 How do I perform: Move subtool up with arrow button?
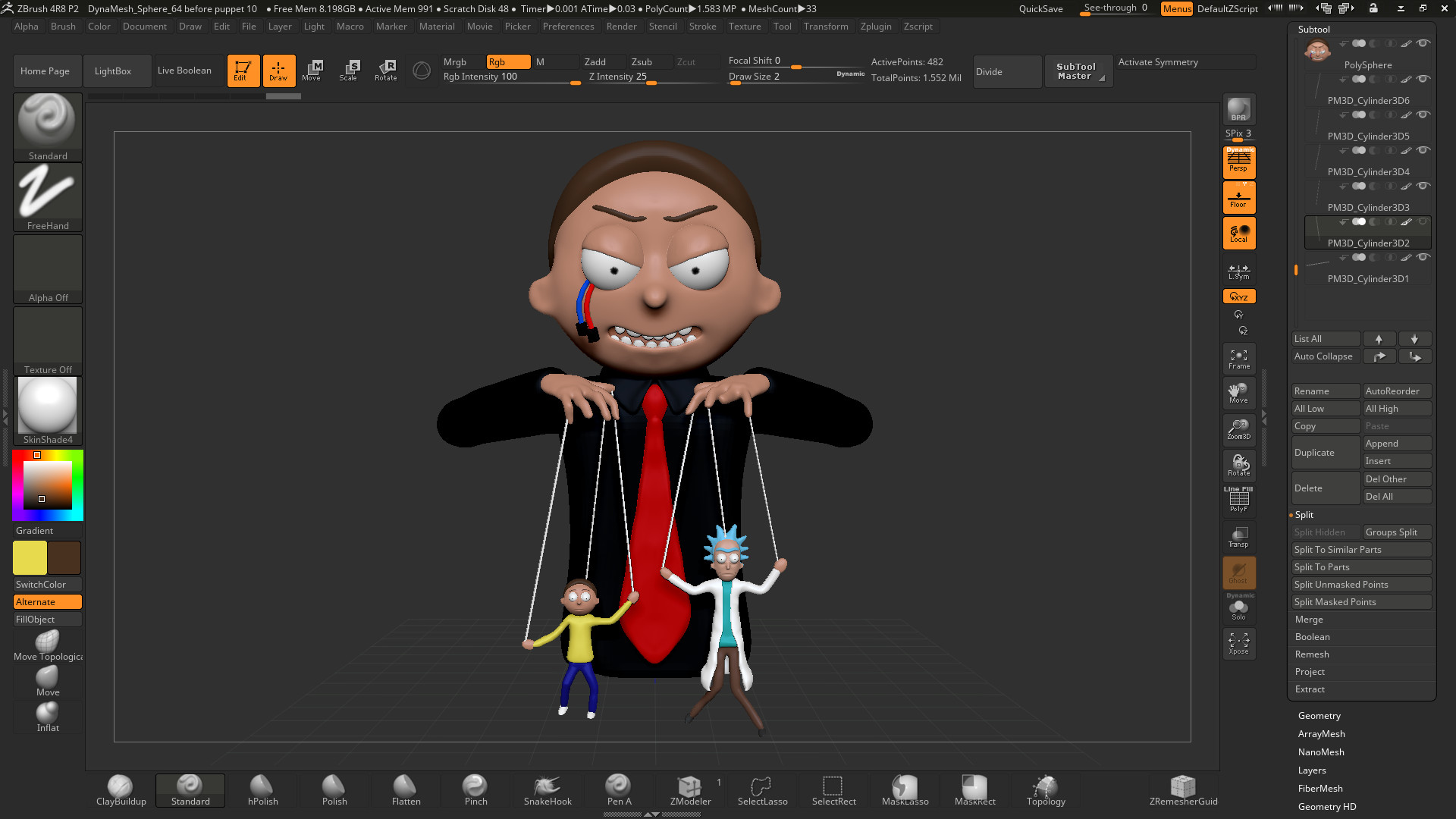(1379, 339)
